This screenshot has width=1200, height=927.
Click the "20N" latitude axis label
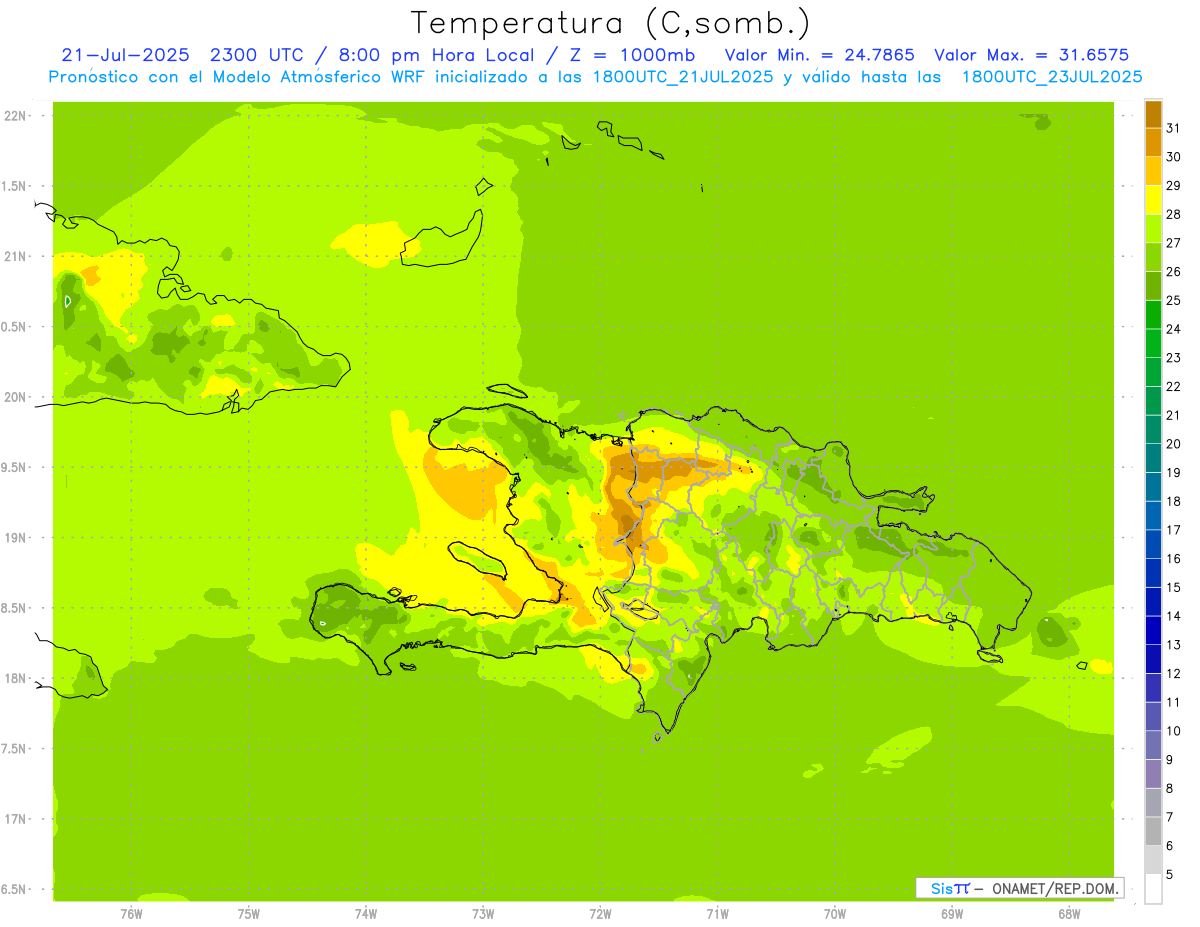tap(17, 397)
